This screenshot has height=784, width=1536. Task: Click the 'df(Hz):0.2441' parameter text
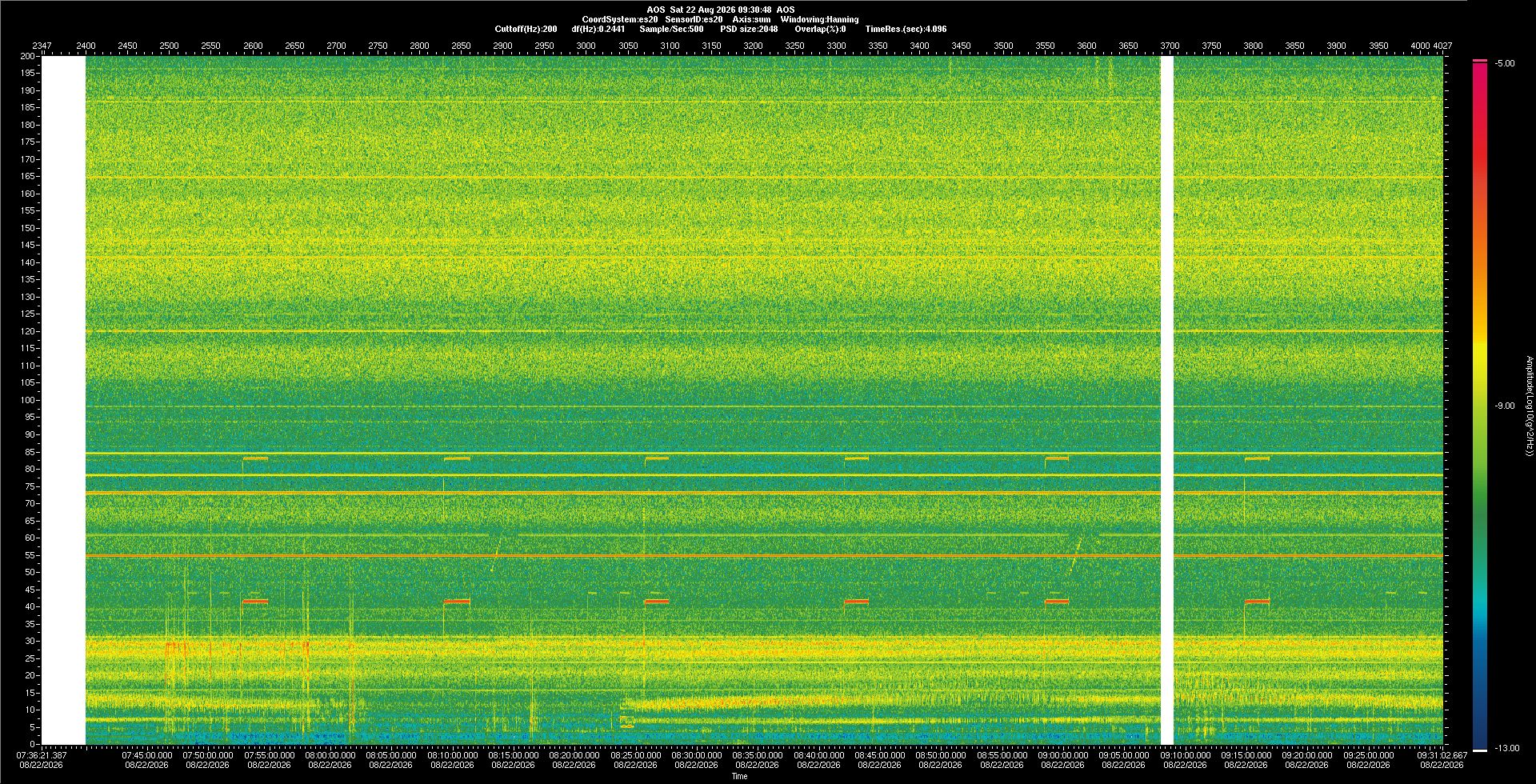pyautogui.click(x=598, y=29)
